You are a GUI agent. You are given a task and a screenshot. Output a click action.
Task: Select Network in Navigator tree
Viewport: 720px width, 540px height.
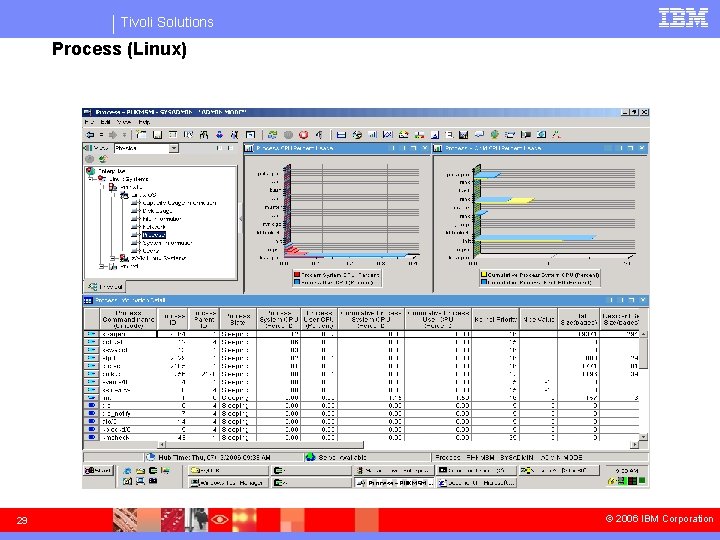(154, 227)
